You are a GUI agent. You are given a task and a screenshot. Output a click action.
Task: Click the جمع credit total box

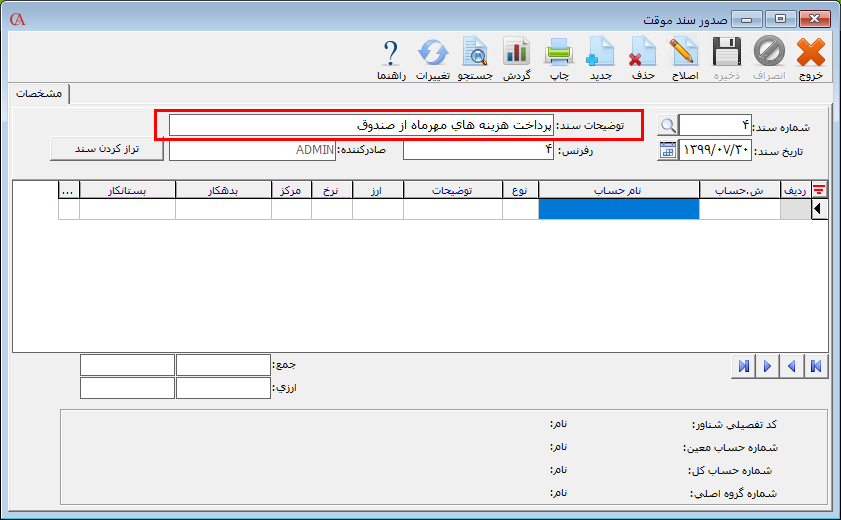(127, 365)
